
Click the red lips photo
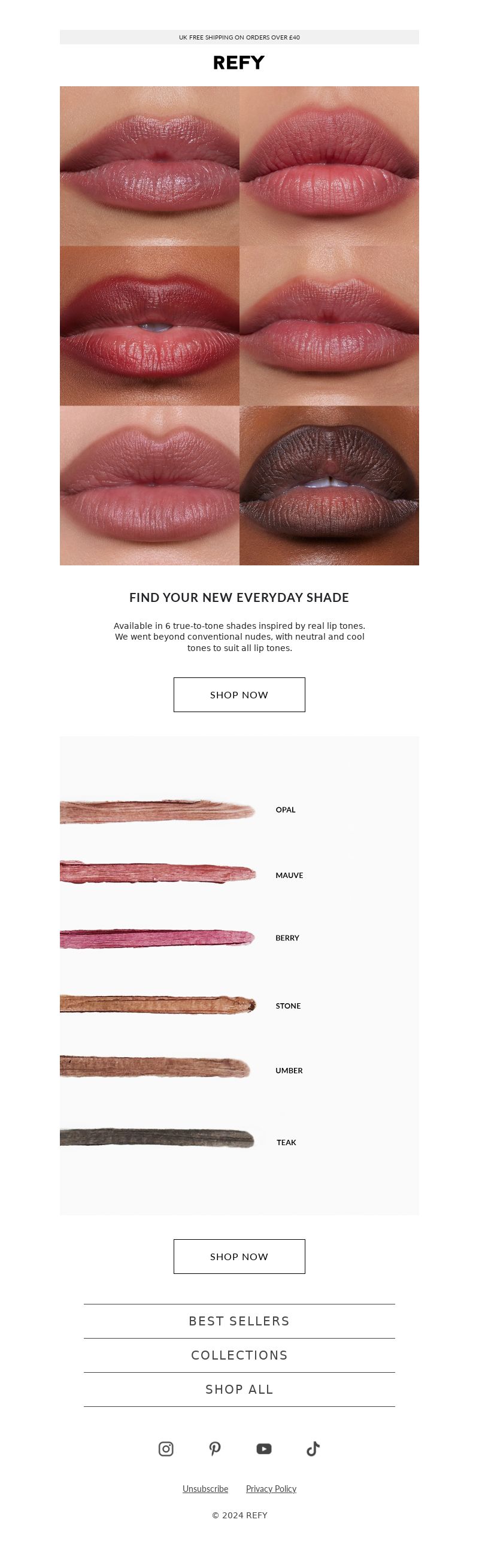click(149, 326)
